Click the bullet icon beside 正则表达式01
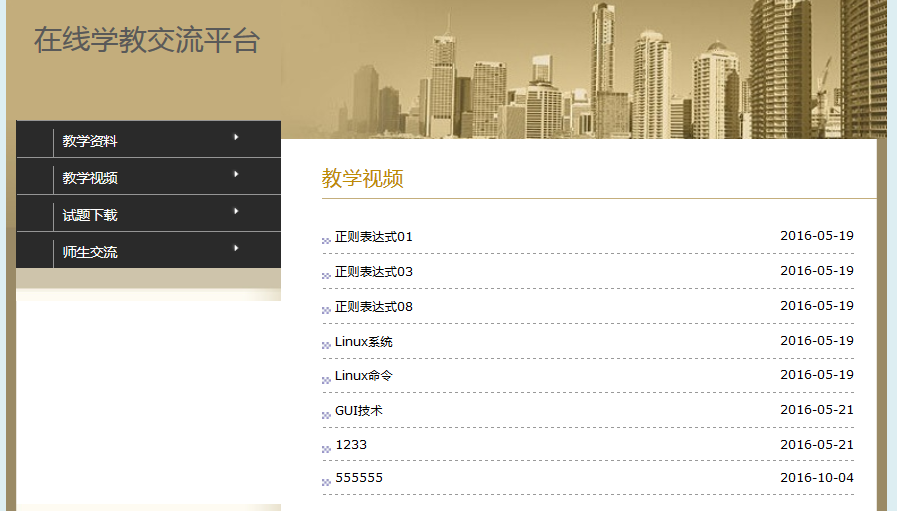This screenshot has height=511, width=897. click(326, 241)
